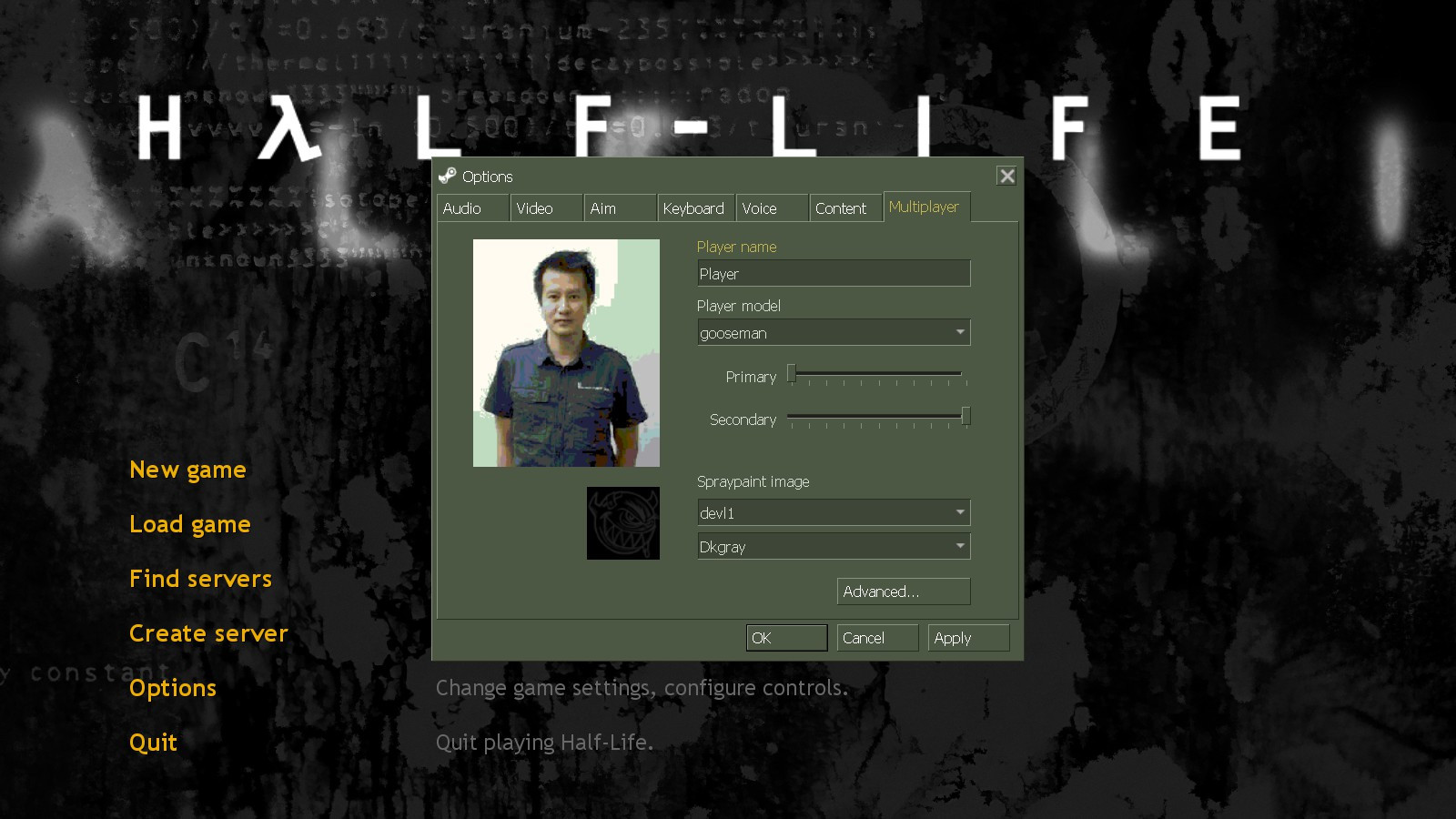
Task: Select Find servers from the main menu
Action: coord(200,578)
